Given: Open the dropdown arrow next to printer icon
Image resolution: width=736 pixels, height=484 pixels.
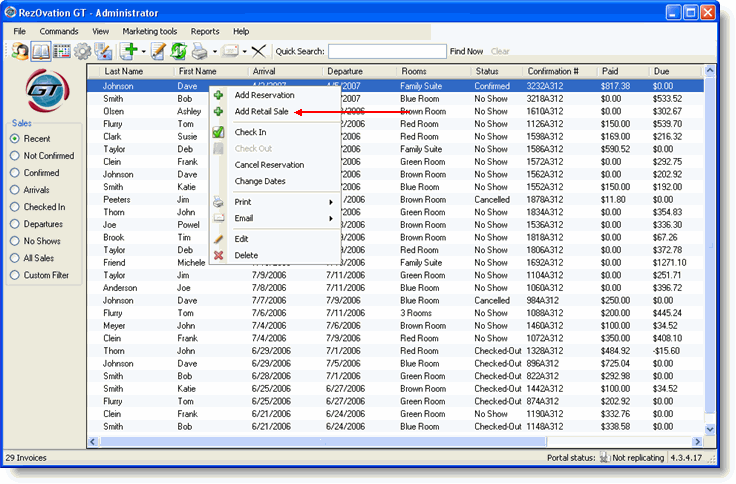Looking at the screenshot, I should [x=215, y=52].
